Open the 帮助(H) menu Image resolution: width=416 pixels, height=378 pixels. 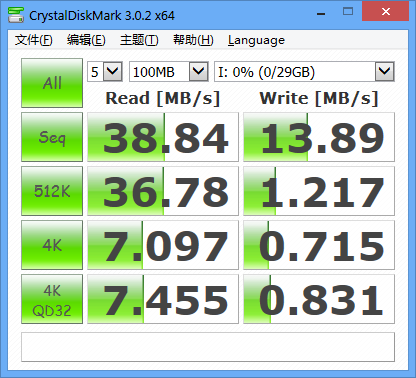pos(193,40)
